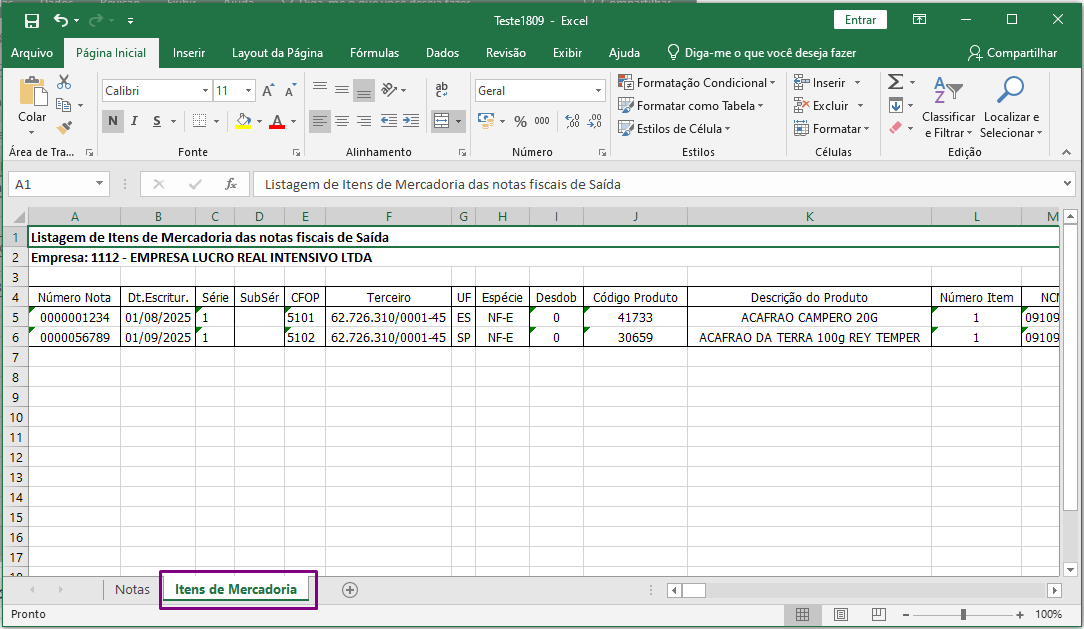Viewport: 1084px width, 629px height.
Task: Click the Compartilhar button
Action: click(1012, 53)
